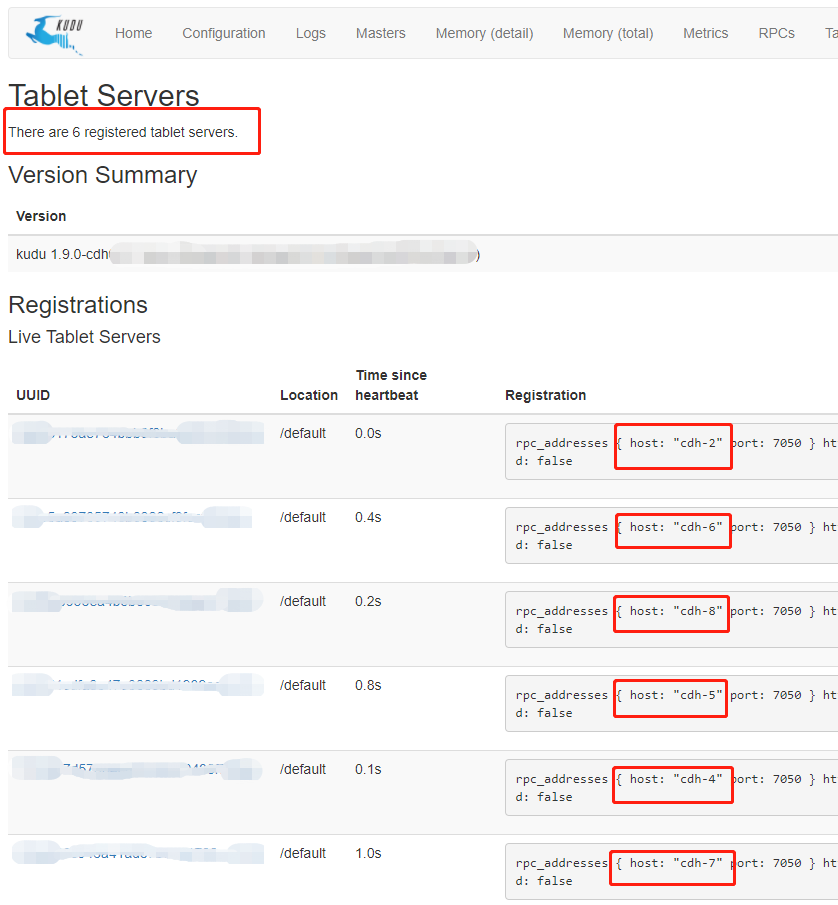The image size is (838, 905).
Task: Click the Registration column header
Action: point(545,395)
